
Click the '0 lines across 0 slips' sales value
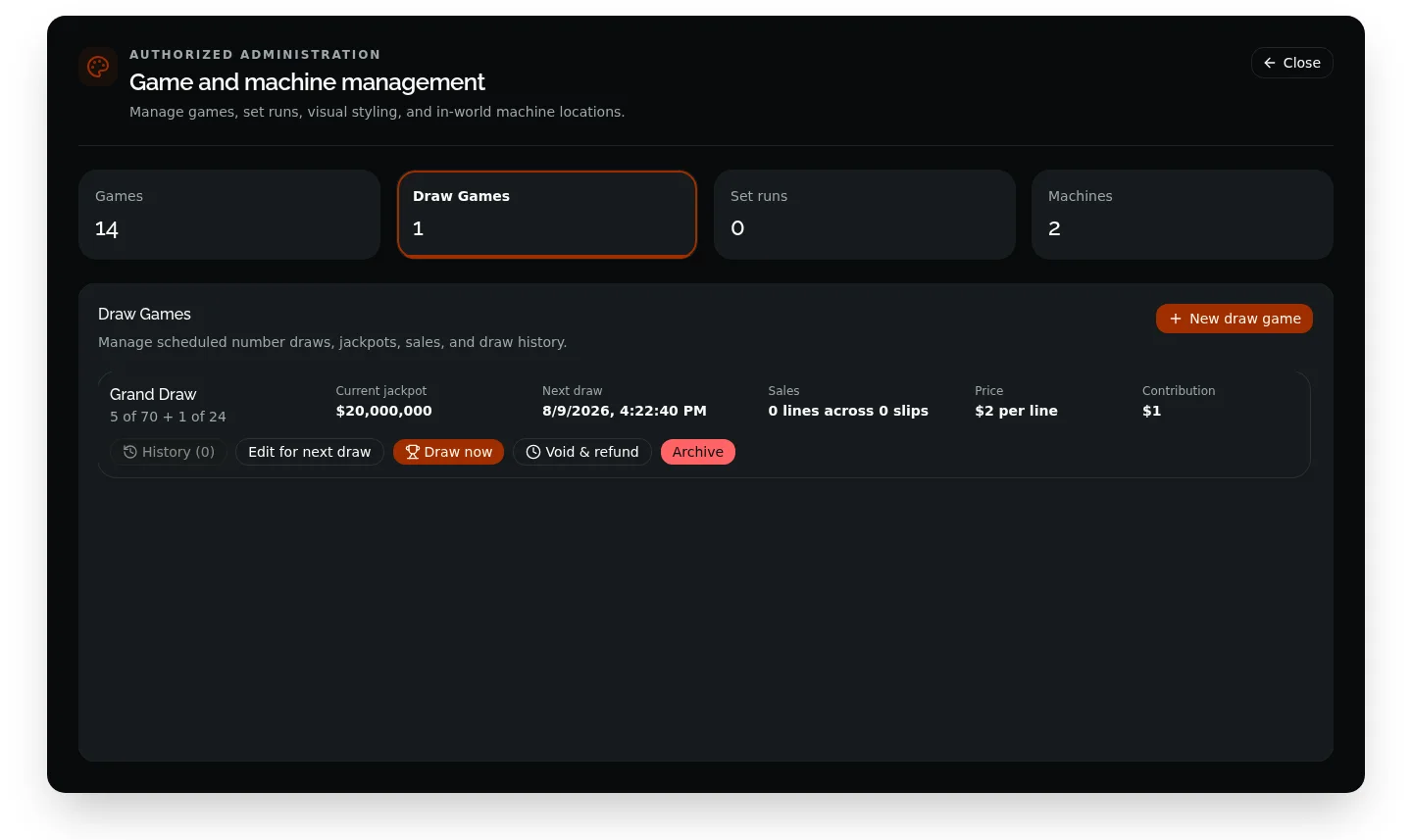pyautogui.click(x=848, y=411)
